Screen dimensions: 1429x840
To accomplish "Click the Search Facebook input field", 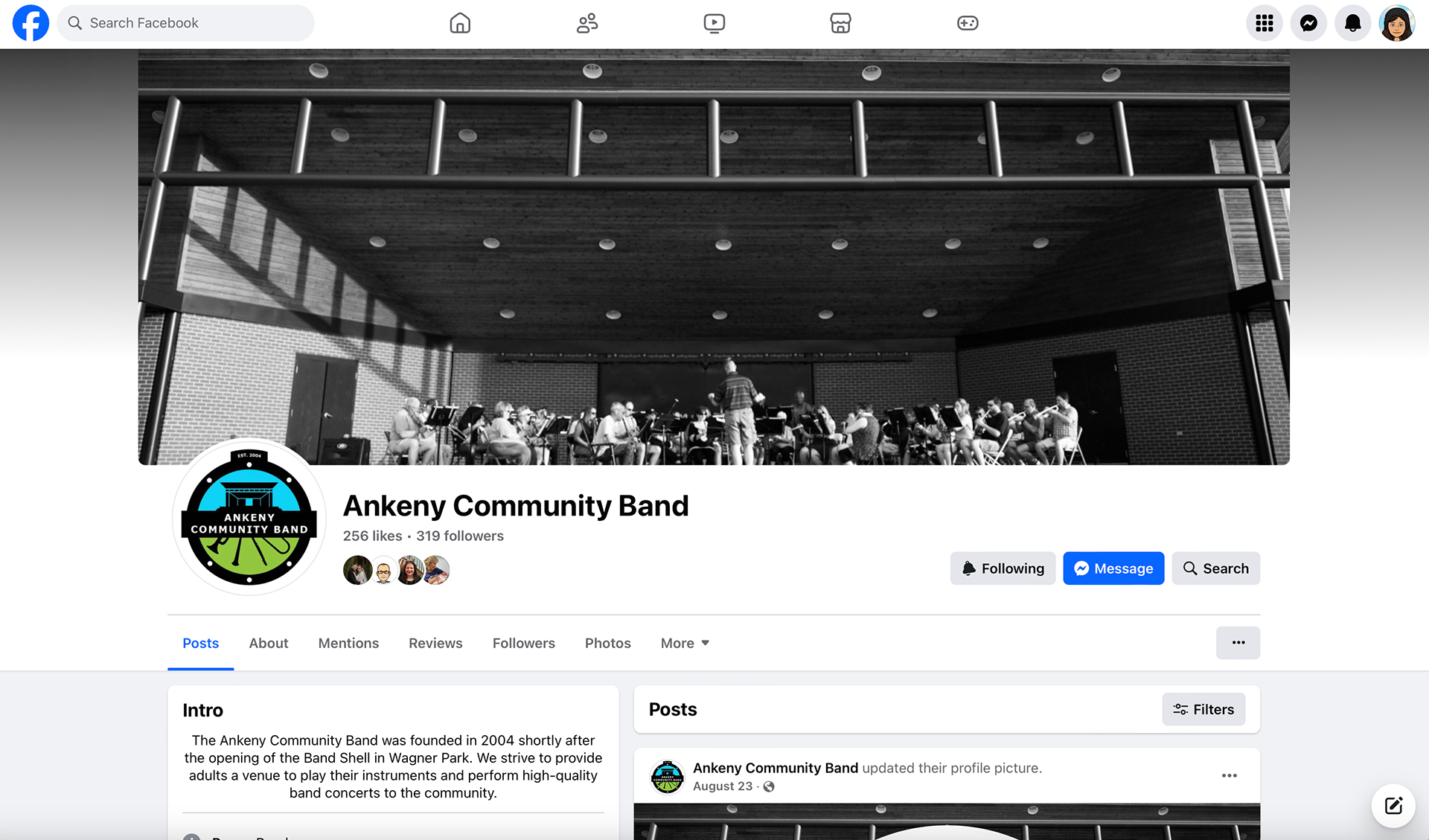I will [186, 23].
